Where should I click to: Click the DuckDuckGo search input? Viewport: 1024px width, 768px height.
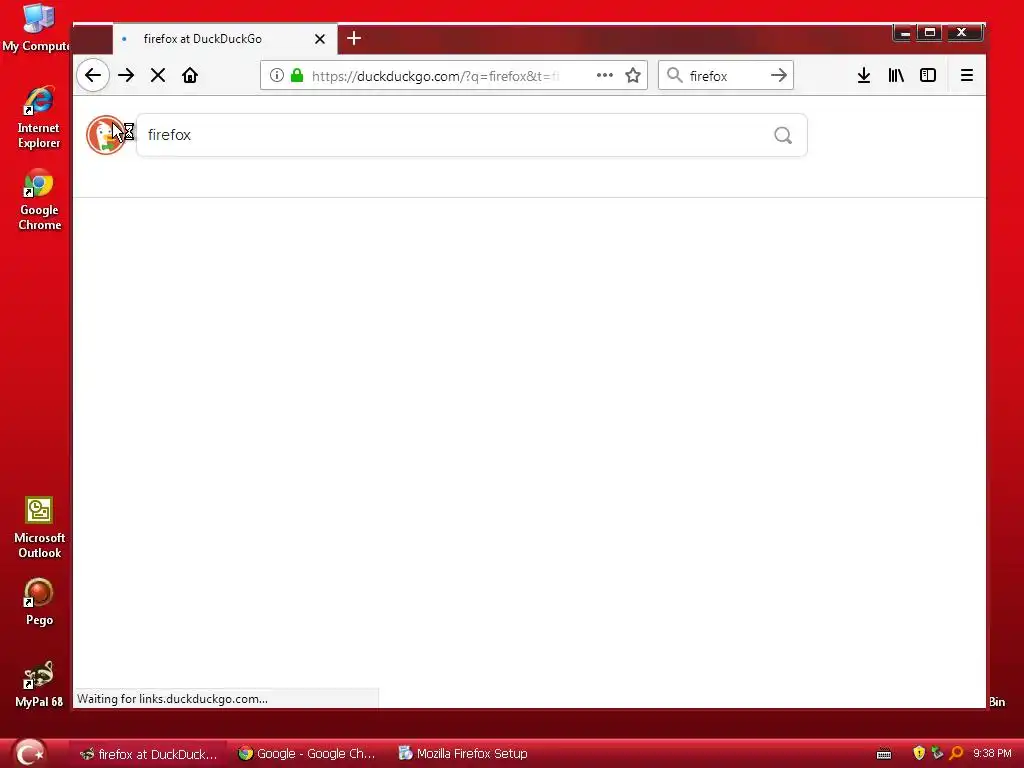[472, 135]
